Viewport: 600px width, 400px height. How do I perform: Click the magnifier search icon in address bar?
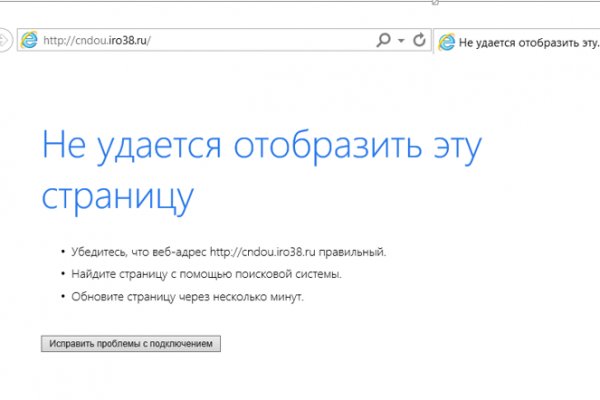coord(383,41)
